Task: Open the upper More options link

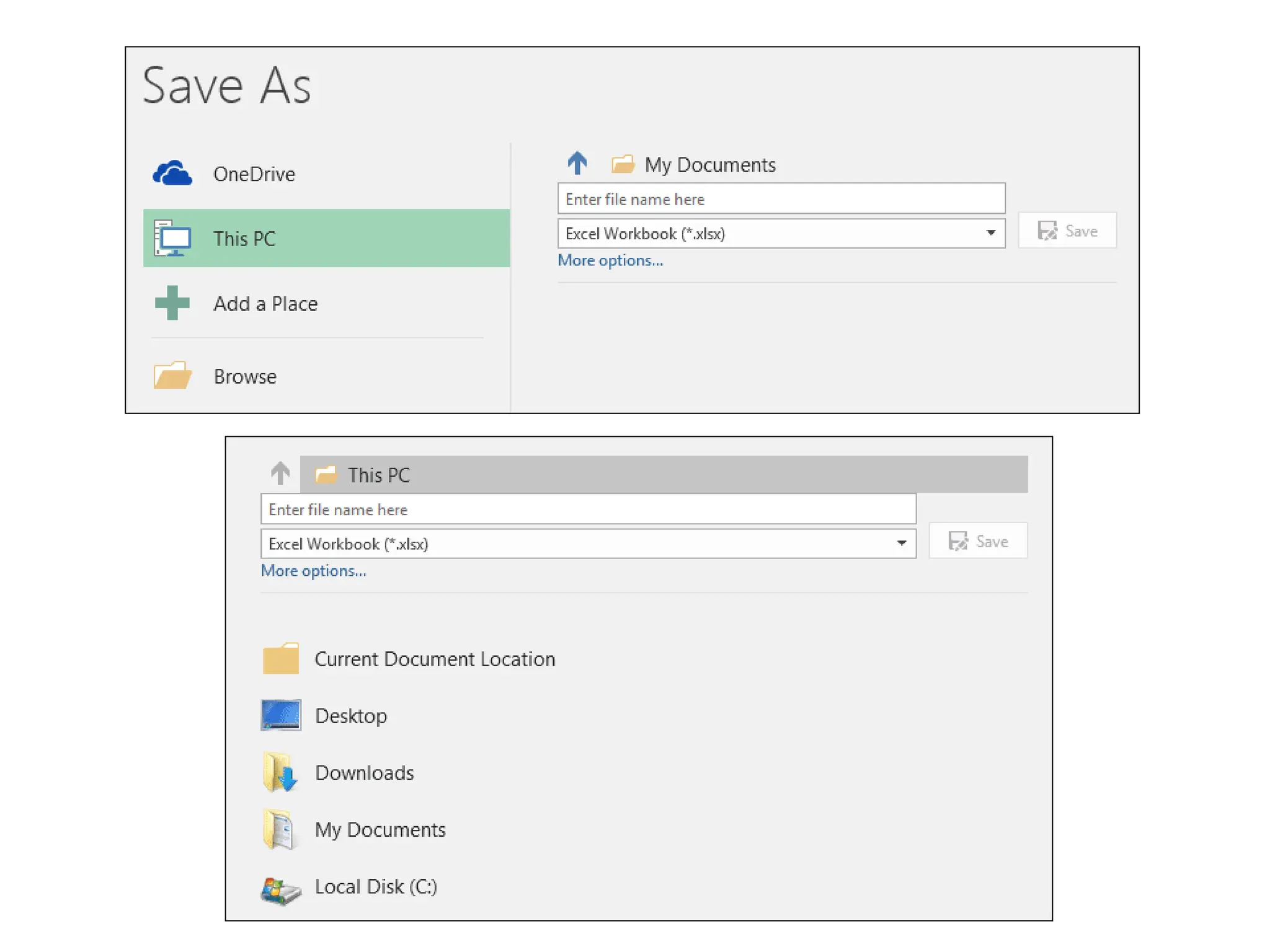Action: 610,260
